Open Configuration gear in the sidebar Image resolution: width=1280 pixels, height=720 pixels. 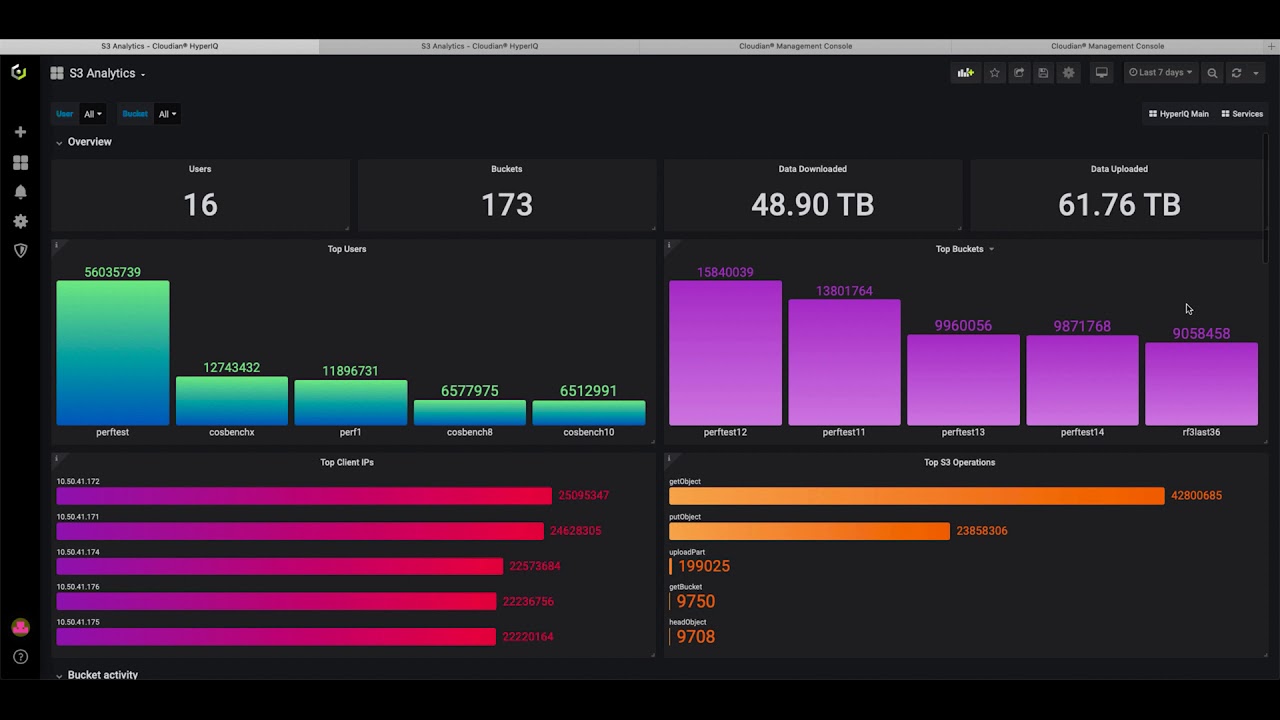click(x=20, y=221)
